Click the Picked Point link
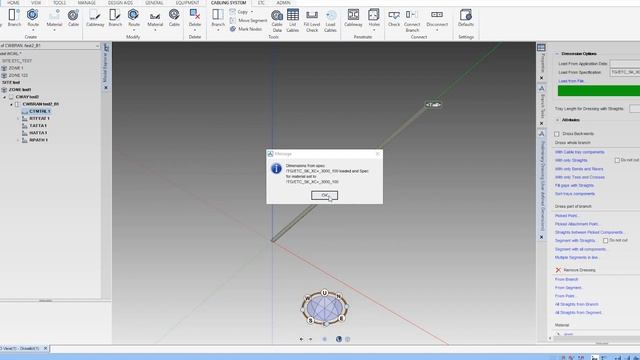 tap(566, 216)
